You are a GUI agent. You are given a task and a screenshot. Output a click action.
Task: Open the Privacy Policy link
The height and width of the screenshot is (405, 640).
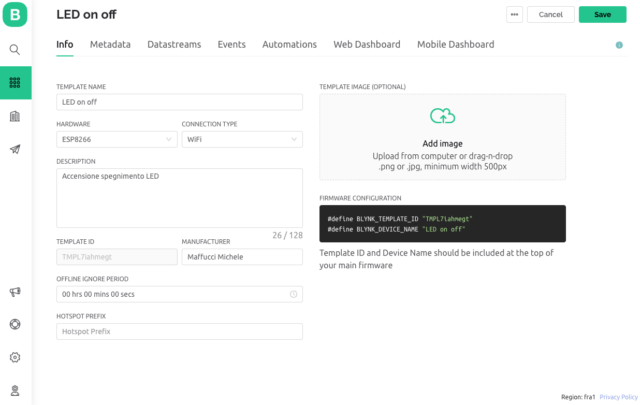tap(617, 397)
